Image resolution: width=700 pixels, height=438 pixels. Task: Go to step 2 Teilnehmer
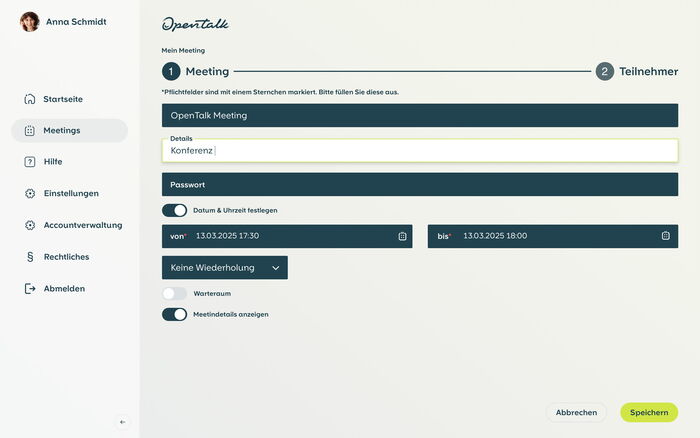[x=639, y=71]
